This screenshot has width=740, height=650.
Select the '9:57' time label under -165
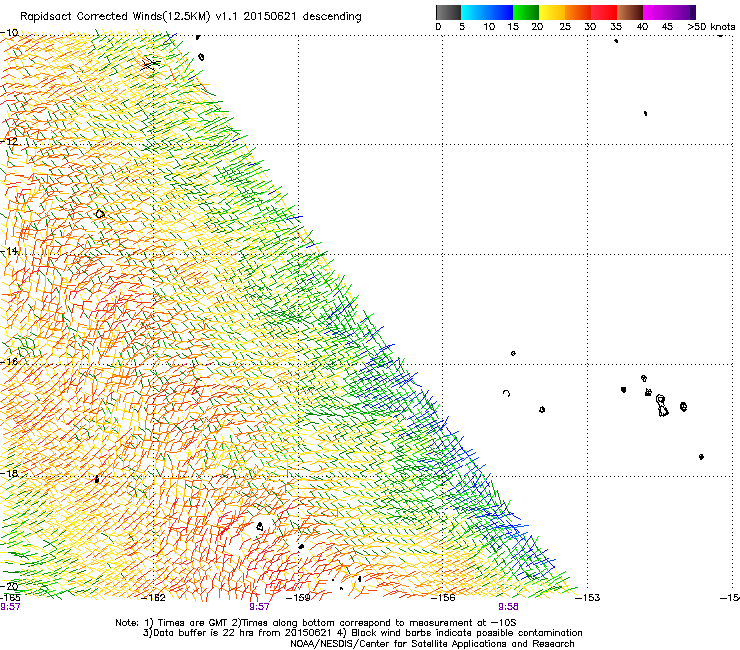point(10,607)
